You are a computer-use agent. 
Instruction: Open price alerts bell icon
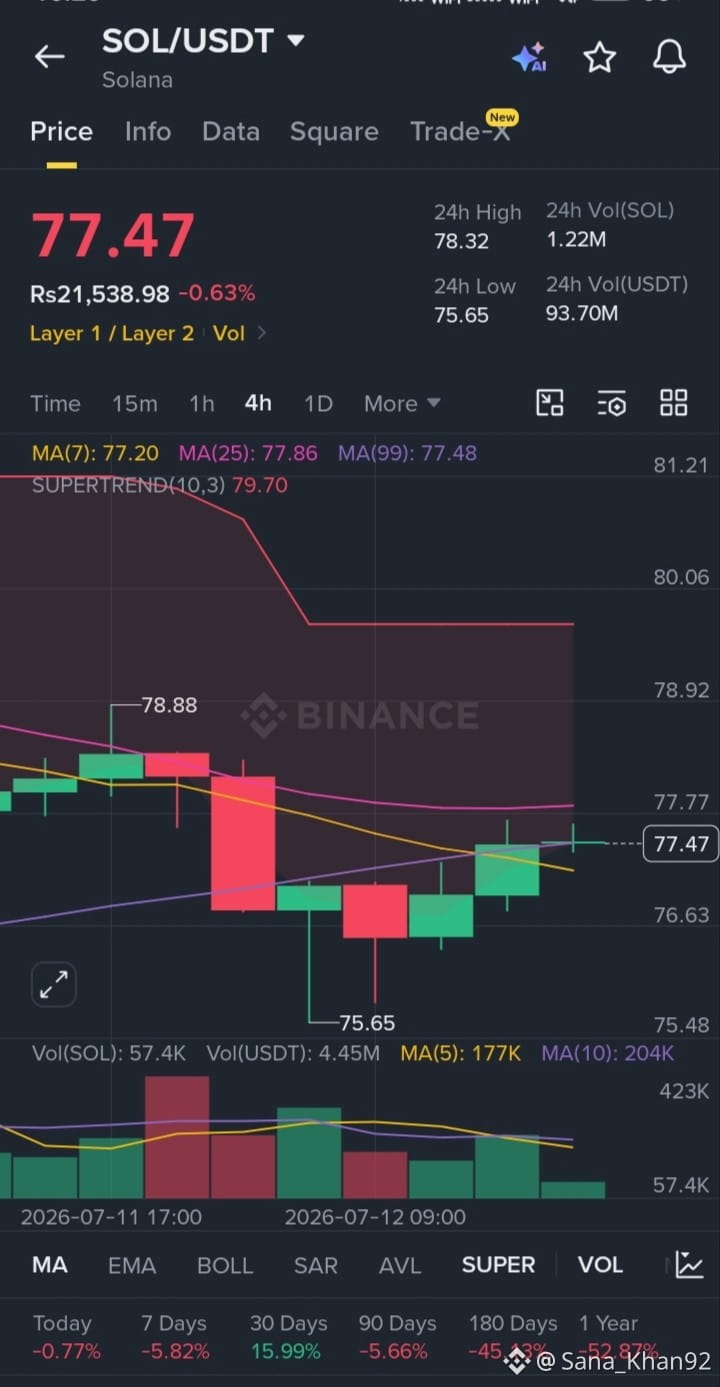click(669, 57)
